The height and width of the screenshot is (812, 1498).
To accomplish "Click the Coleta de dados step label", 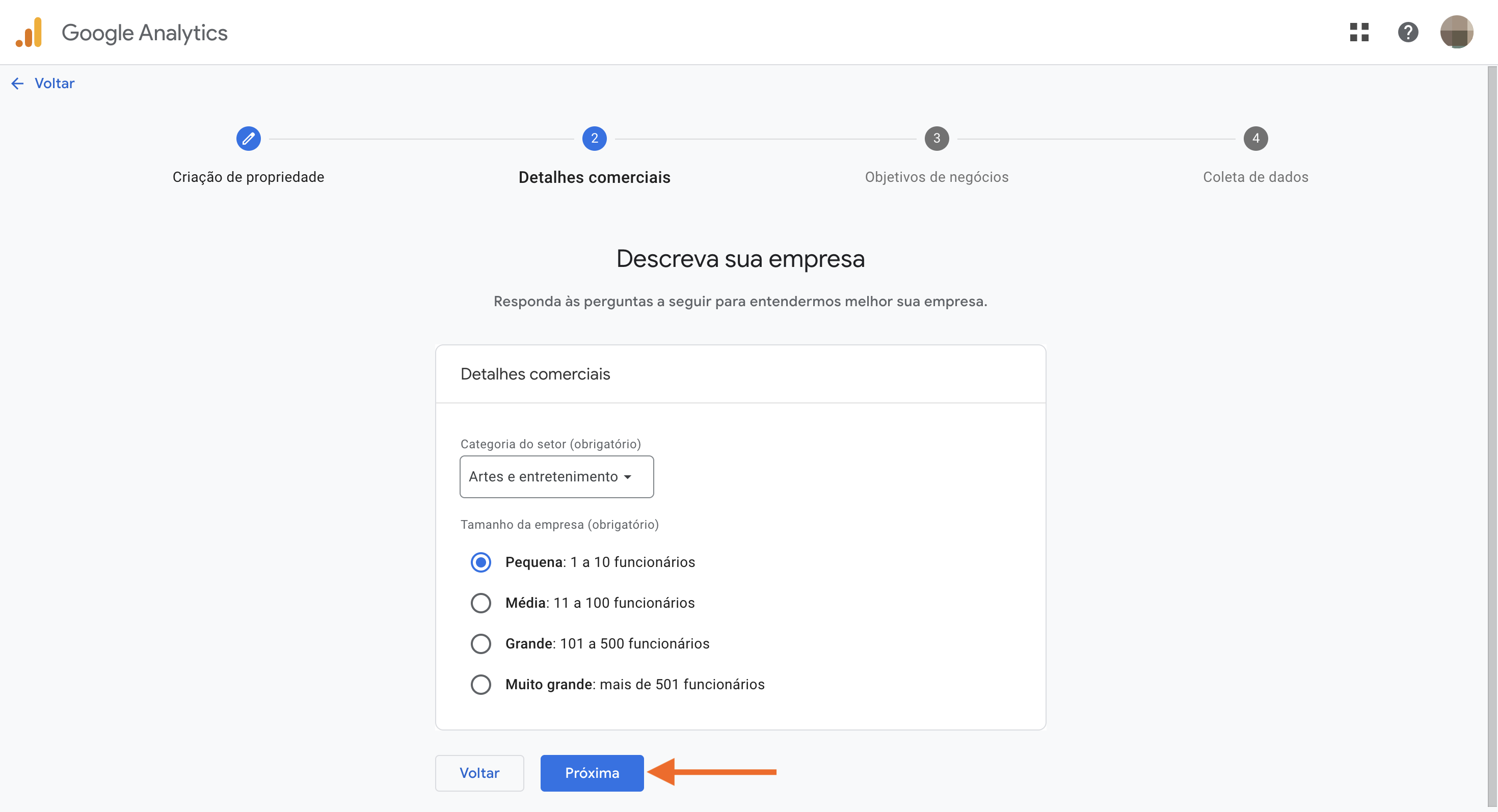I will (1255, 177).
